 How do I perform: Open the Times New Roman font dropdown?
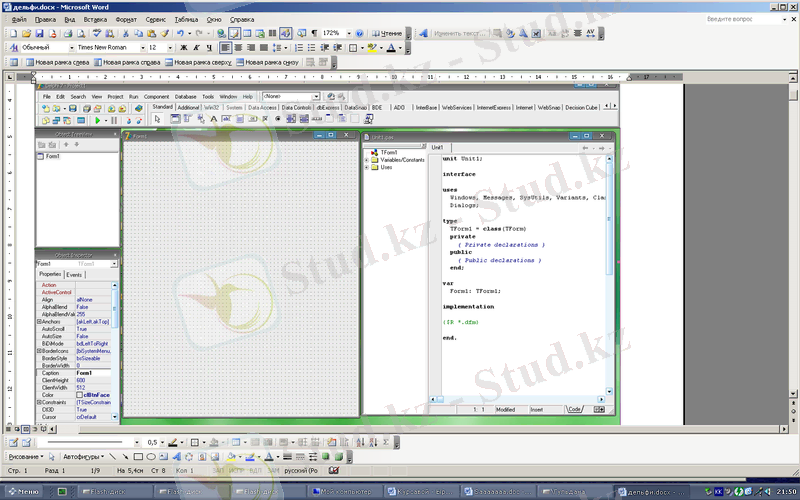pyautogui.click(x=108, y=47)
